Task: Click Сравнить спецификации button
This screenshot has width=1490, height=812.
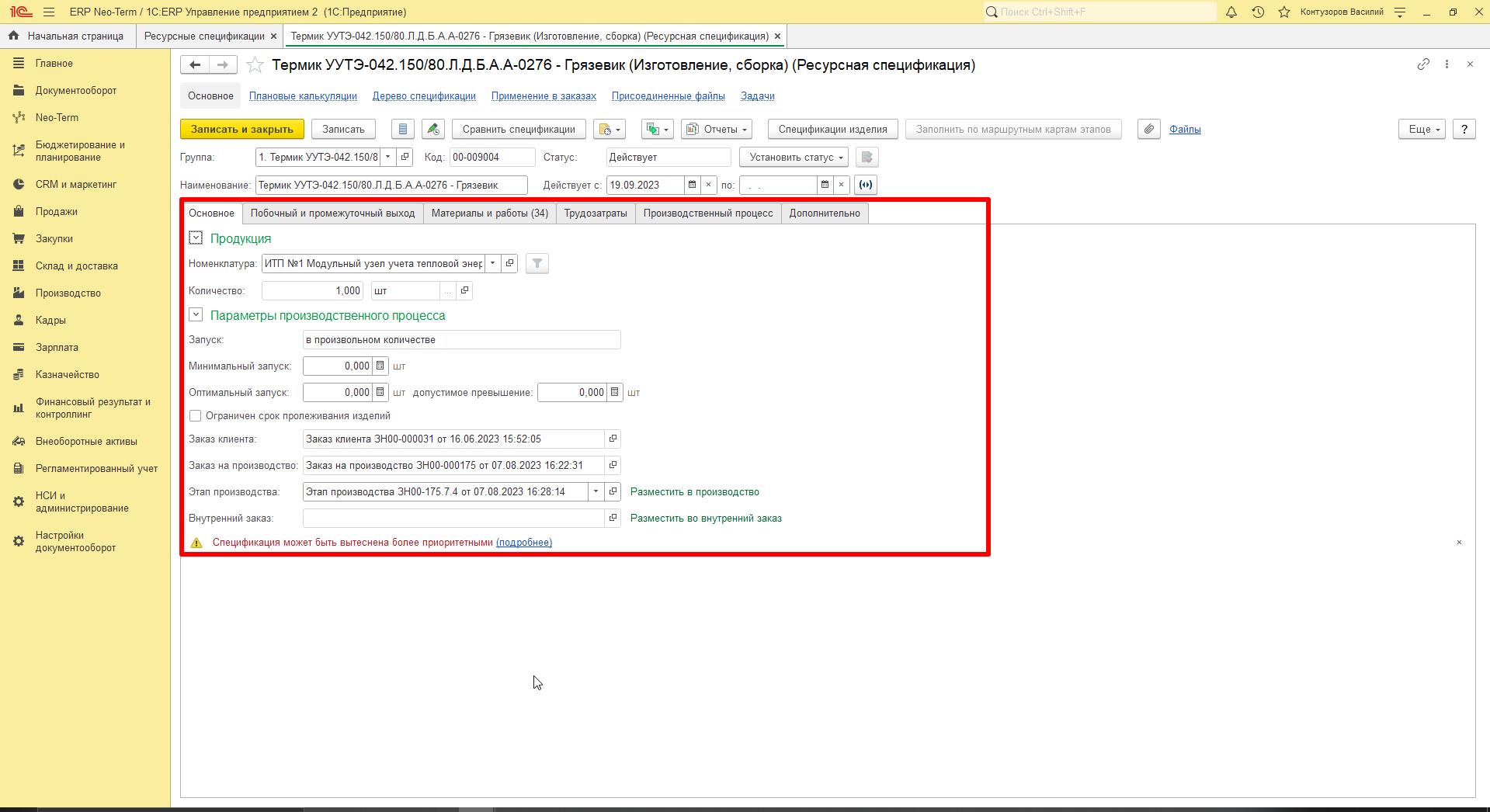Action: pos(519,130)
